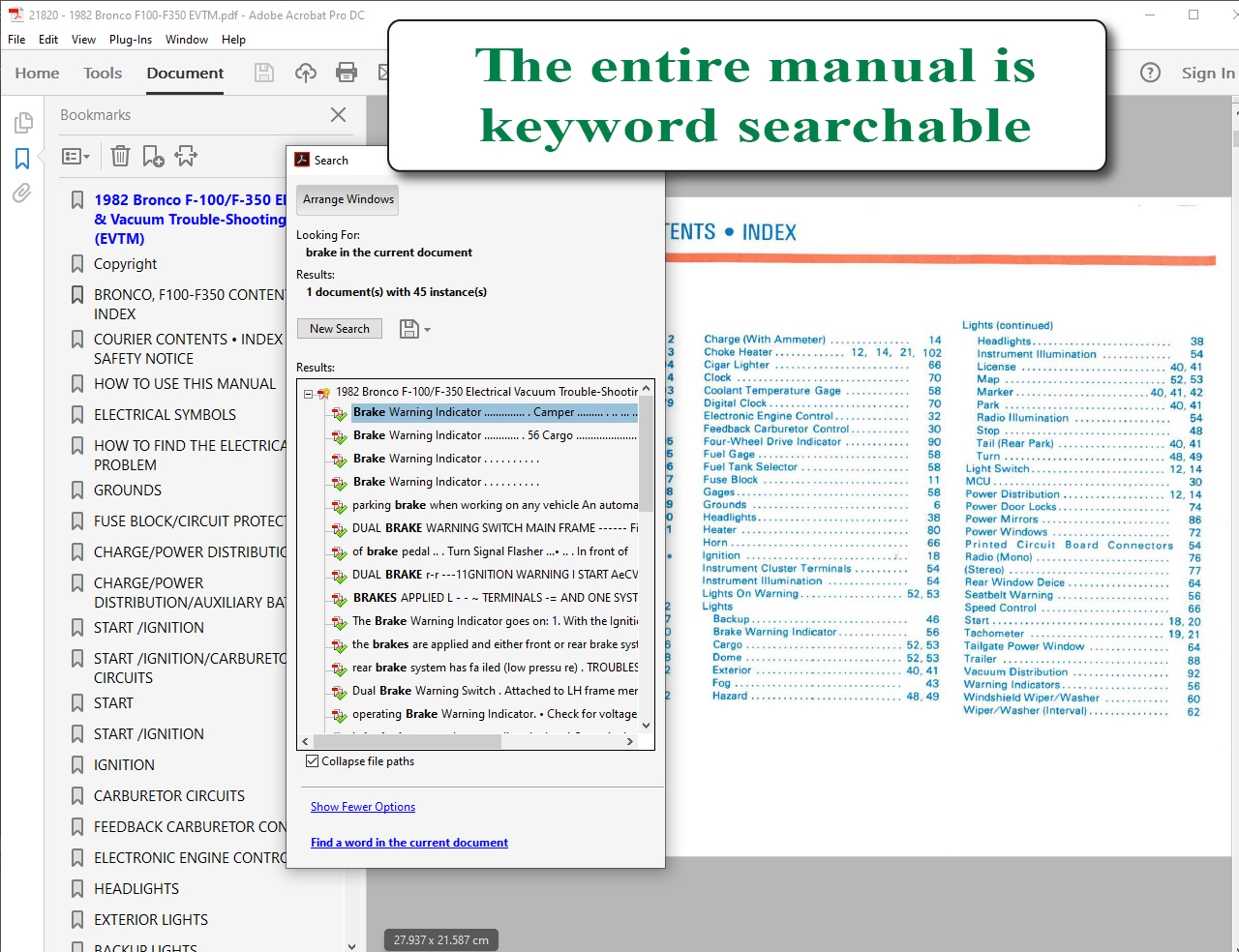Click the Acrobat app icon in title bar
Image resolution: width=1239 pixels, height=952 pixels.
click(15, 15)
